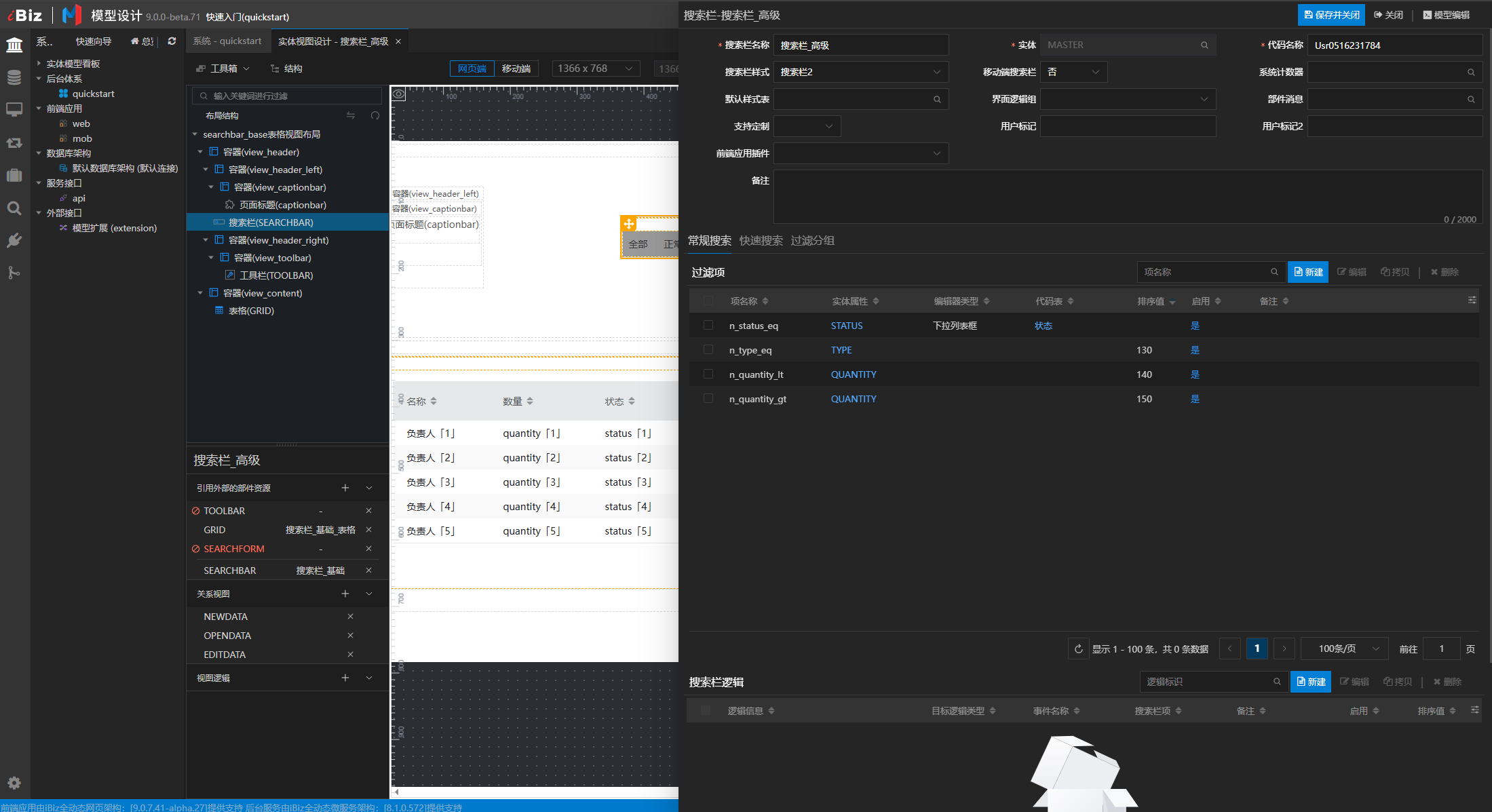Click 新建 button in 搜索栏逻辑 section
Viewport: 1492px width, 812px height.
coord(1310,682)
